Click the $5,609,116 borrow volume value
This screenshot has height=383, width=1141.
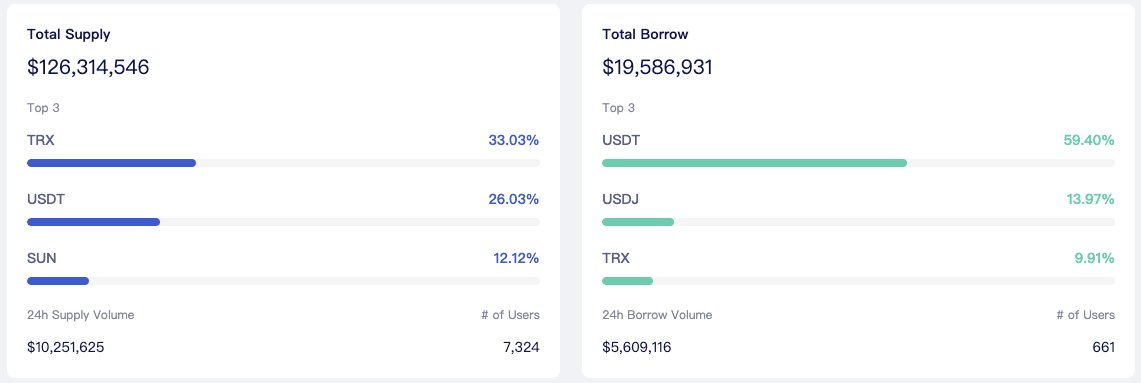[637, 347]
